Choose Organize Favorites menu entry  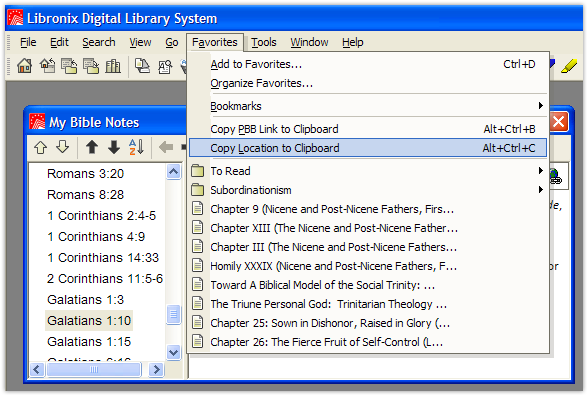[368, 83]
